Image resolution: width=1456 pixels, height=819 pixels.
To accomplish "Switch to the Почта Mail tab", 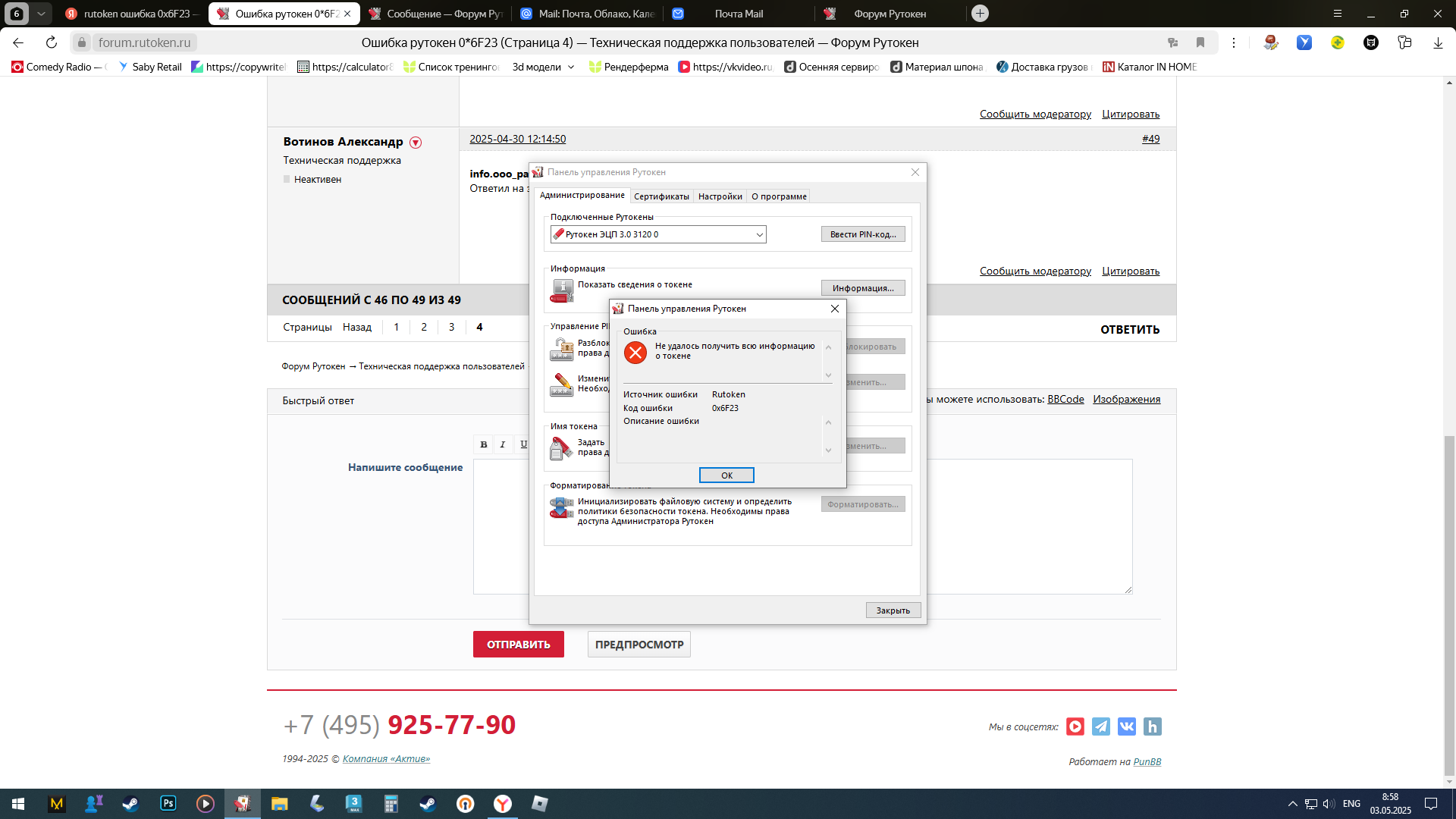I will tap(739, 14).
